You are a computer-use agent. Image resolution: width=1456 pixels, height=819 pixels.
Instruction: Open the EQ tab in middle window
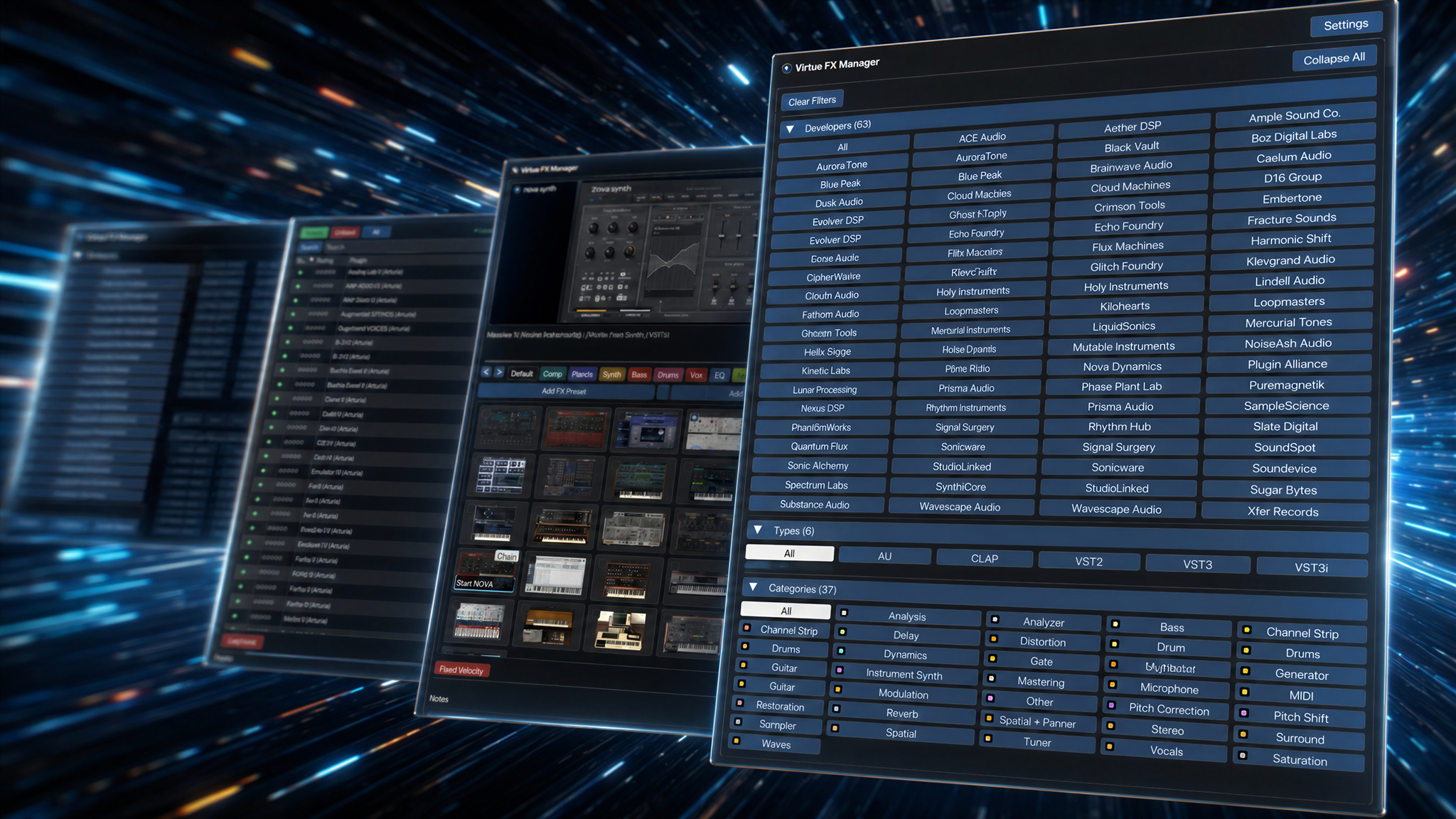[x=719, y=375]
